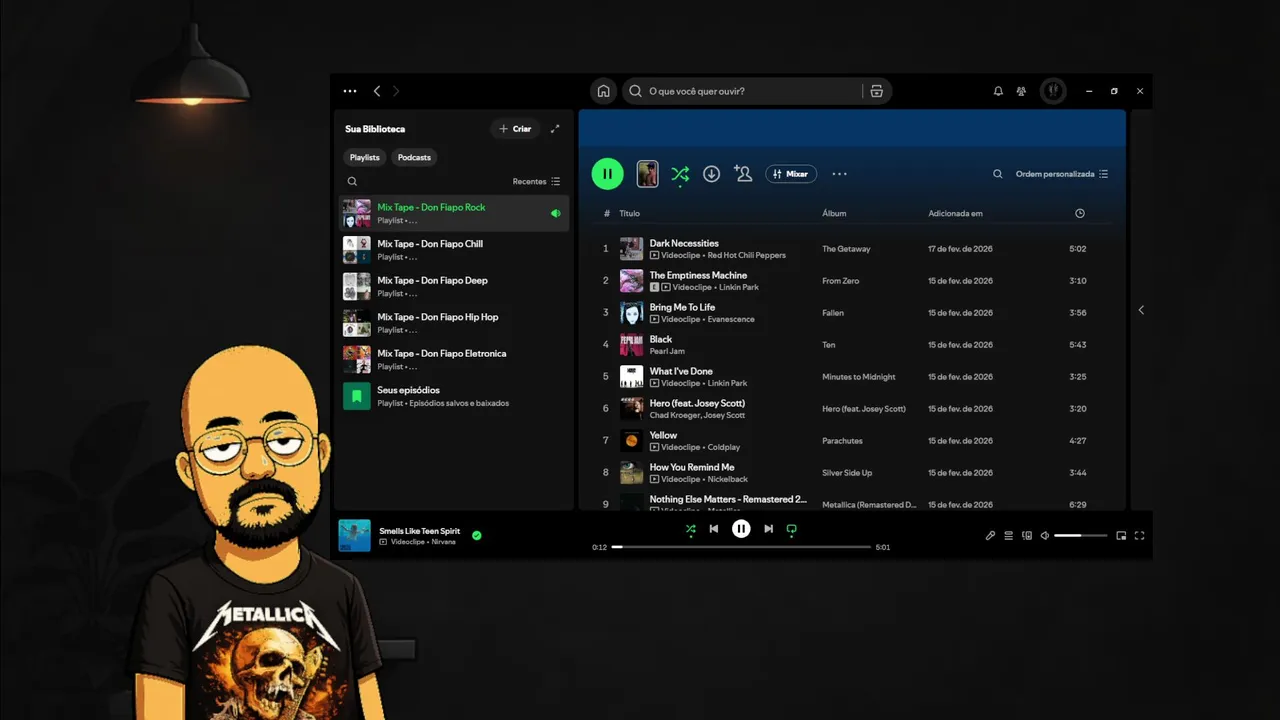Download the playlist
Image resolution: width=1280 pixels, height=720 pixels.
pos(711,174)
